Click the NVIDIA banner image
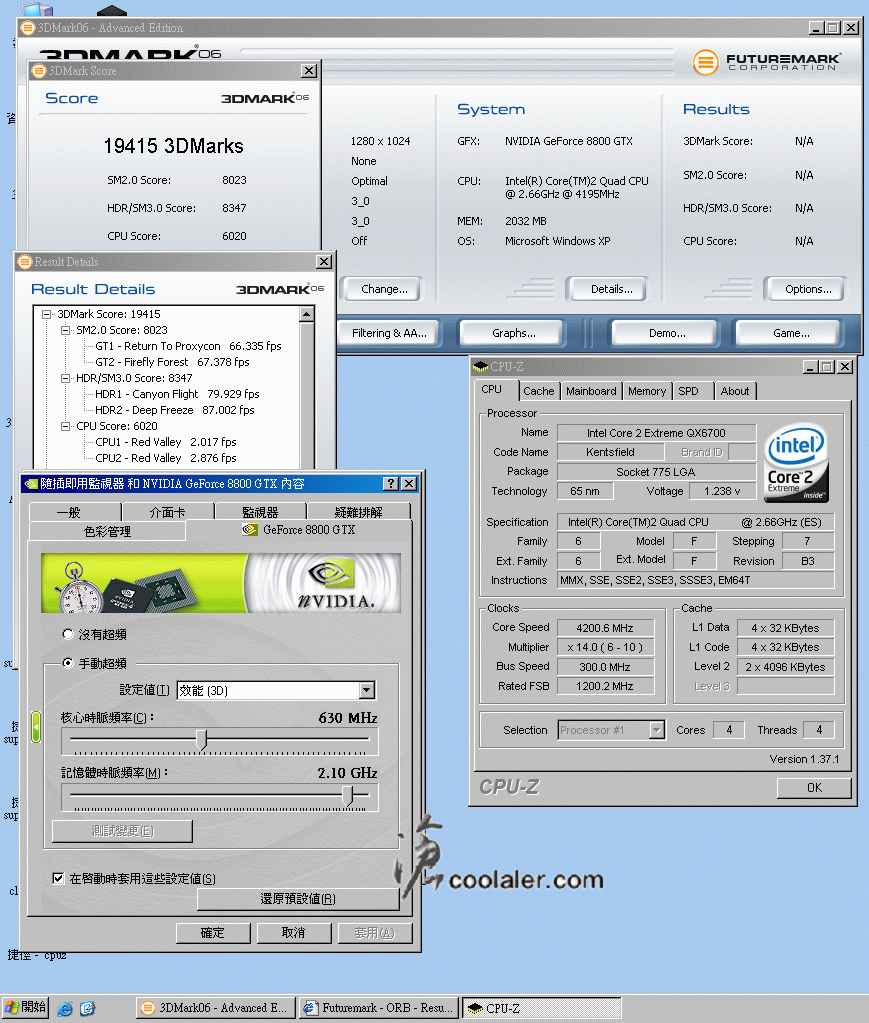Image resolution: width=869 pixels, height=1023 pixels. [221, 583]
